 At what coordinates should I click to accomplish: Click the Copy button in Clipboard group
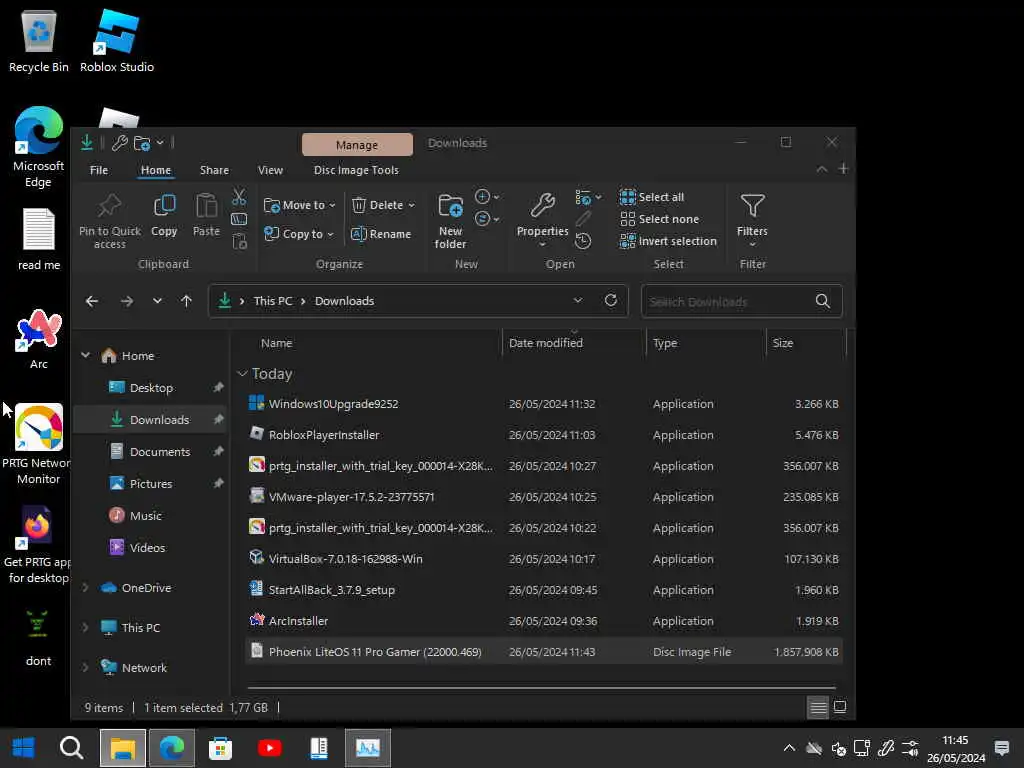tap(164, 216)
